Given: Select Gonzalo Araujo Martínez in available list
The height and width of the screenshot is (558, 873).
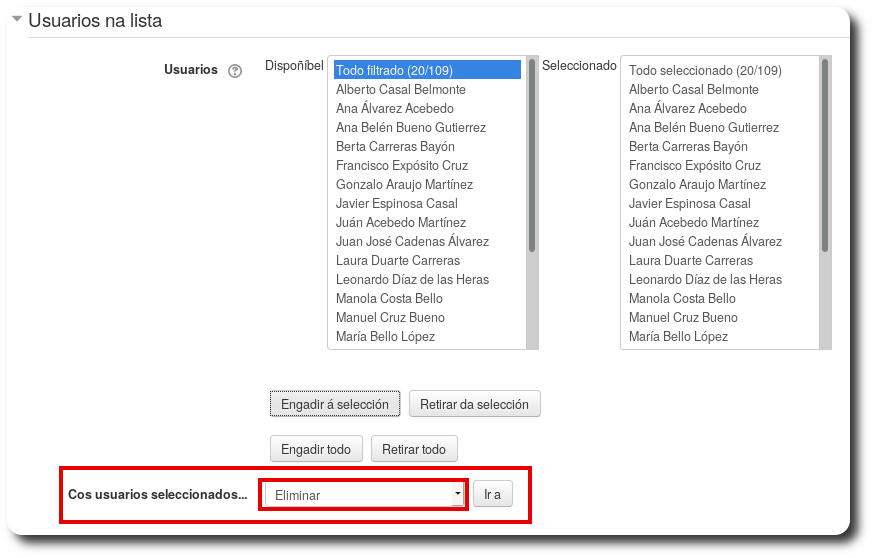Looking at the screenshot, I should [x=404, y=184].
